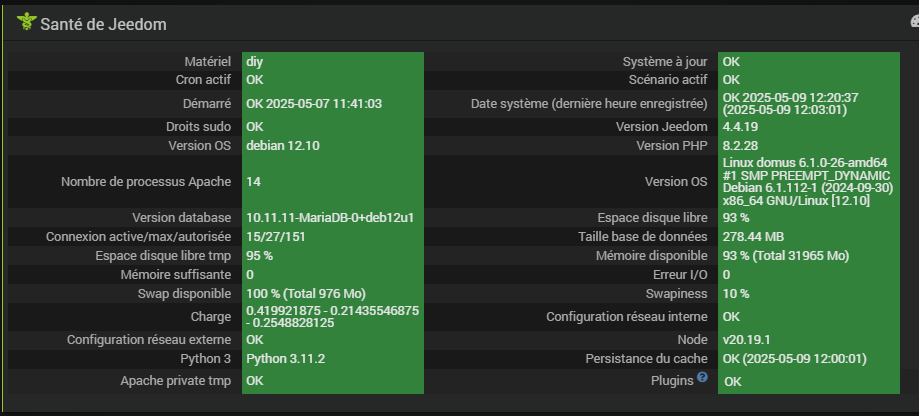919x416 pixels.
Task: Select the 'Erreur I/O' label
Action: 680,274
